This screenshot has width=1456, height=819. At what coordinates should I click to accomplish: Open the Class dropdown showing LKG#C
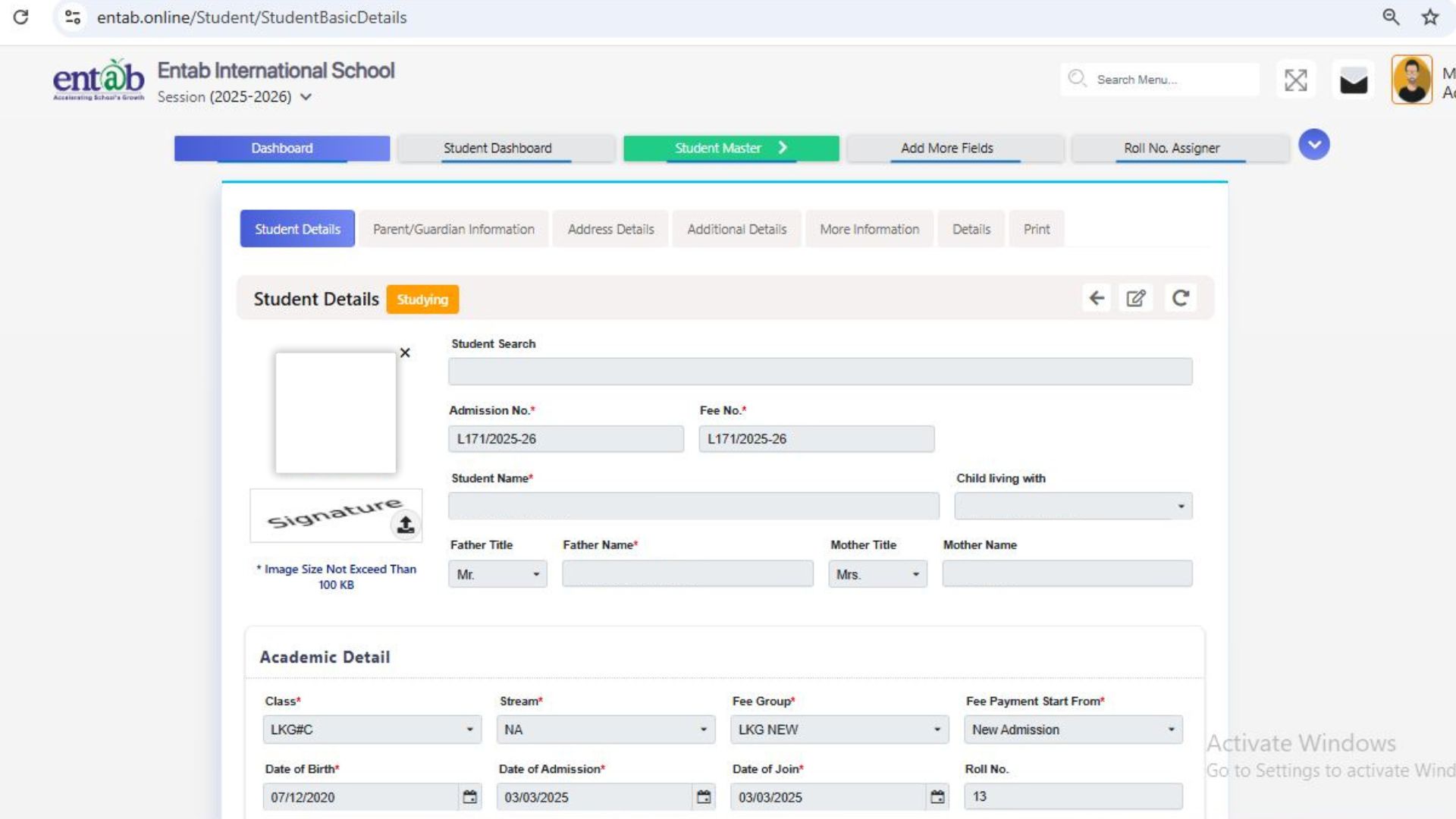(372, 730)
